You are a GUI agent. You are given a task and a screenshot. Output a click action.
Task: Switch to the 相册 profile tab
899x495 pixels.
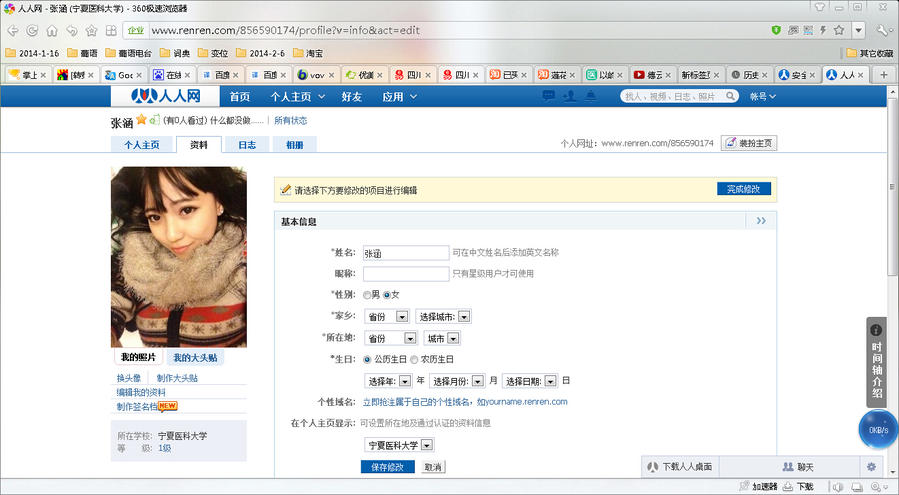(295, 145)
